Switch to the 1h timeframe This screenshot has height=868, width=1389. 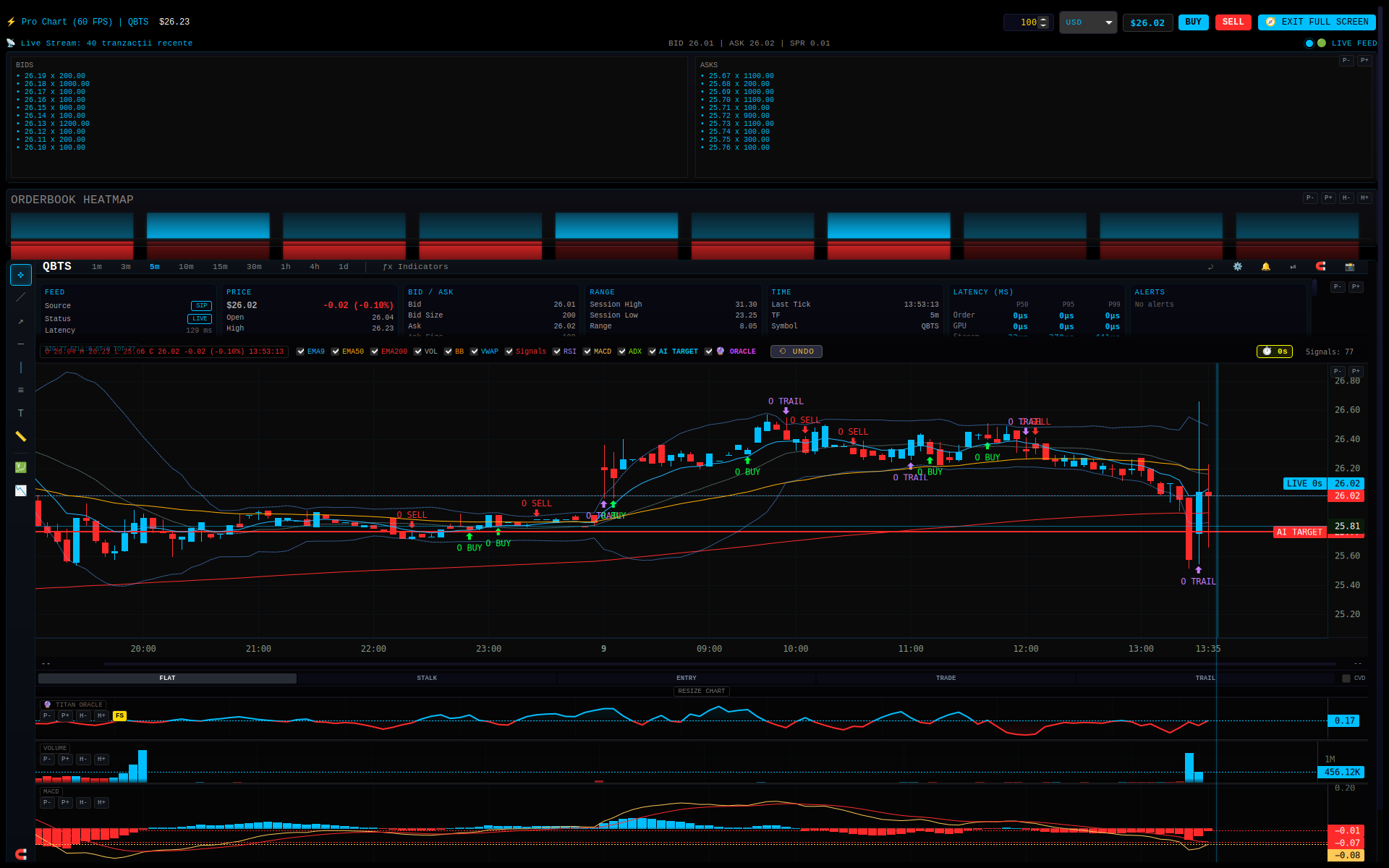pyautogui.click(x=286, y=267)
